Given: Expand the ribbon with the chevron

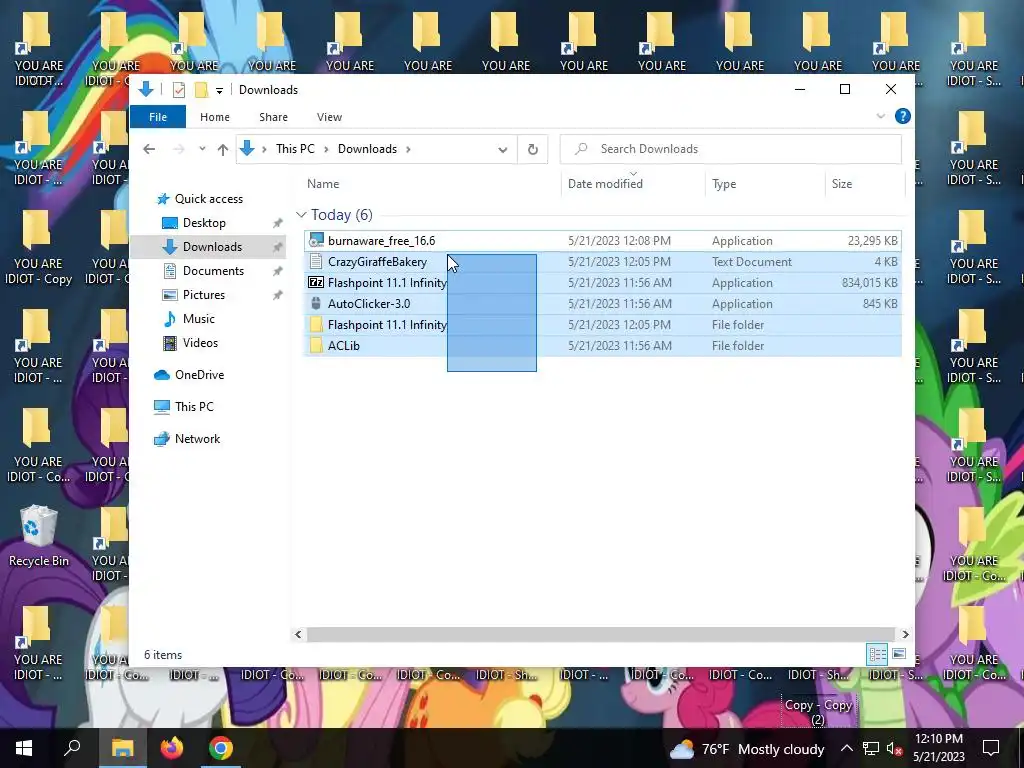Looking at the screenshot, I should click(880, 116).
